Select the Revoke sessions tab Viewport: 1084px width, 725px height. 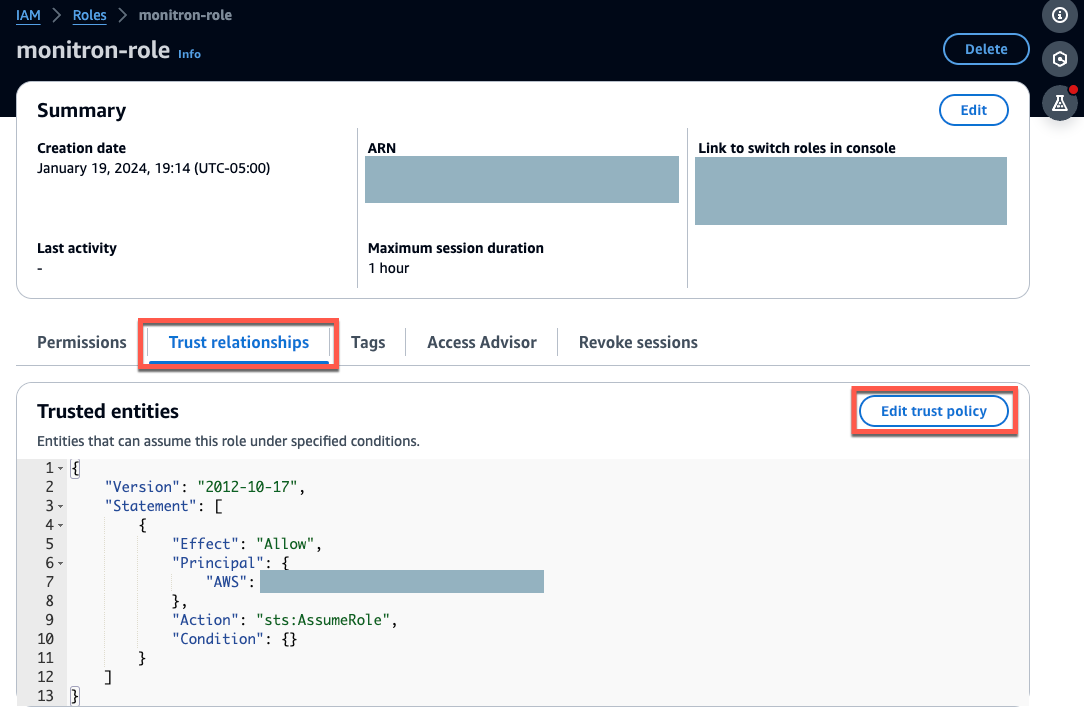pos(637,342)
